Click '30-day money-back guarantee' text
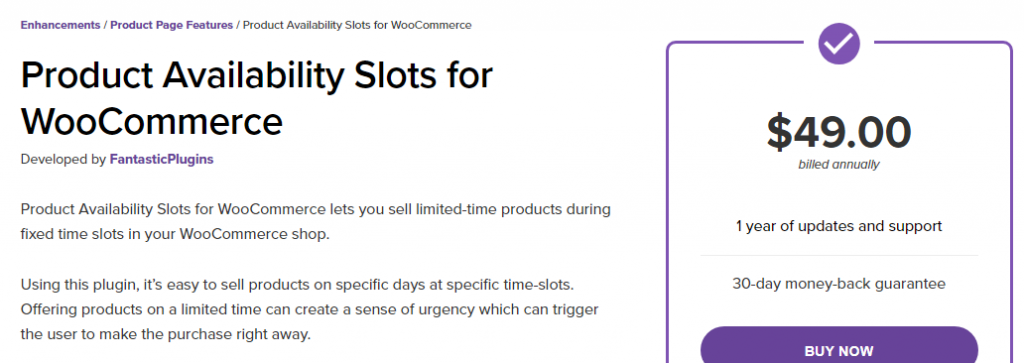The height and width of the screenshot is (363, 1024). [x=839, y=284]
